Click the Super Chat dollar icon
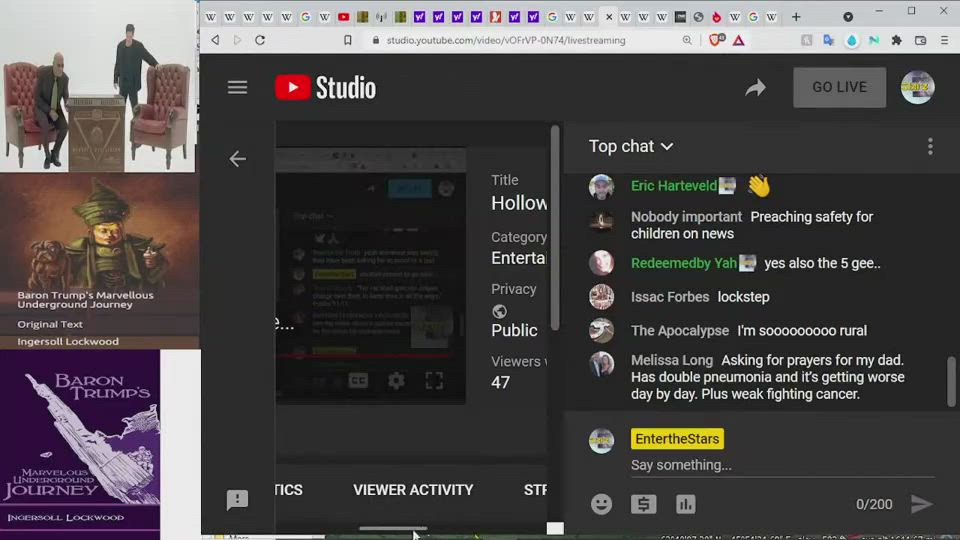Viewport: 960px width, 540px height. (643, 504)
